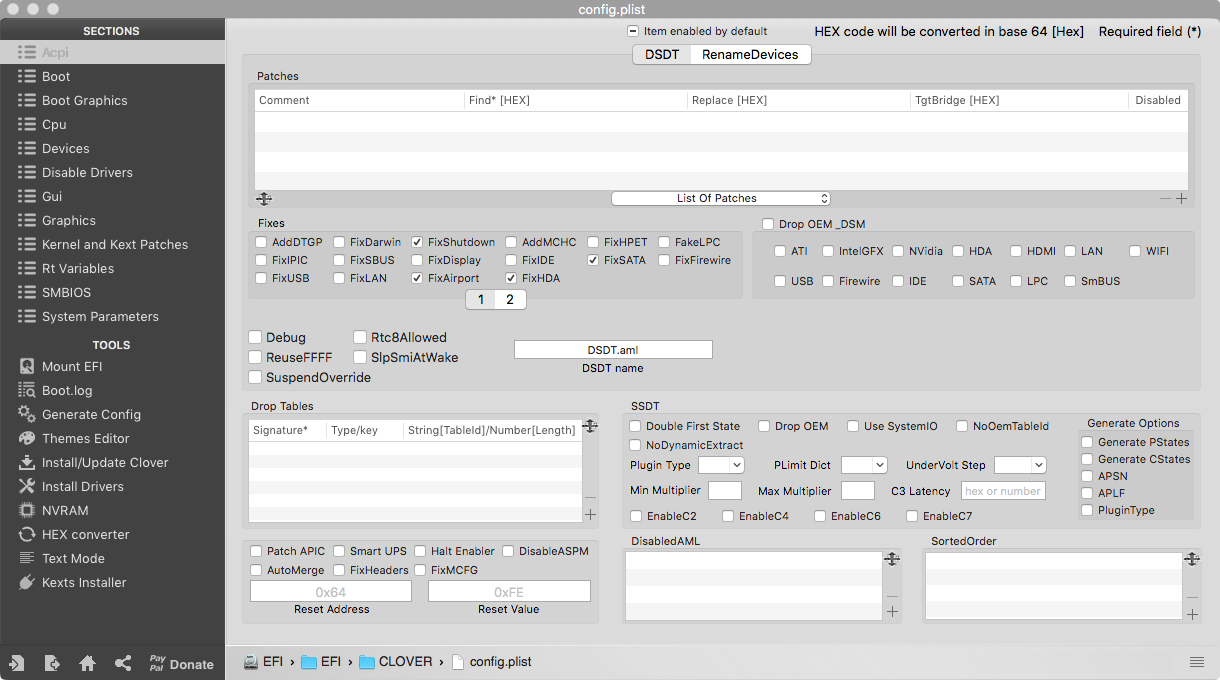The image size is (1220, 680).
Task: Open HEX converter icon
Action: [x=26, y=534]
